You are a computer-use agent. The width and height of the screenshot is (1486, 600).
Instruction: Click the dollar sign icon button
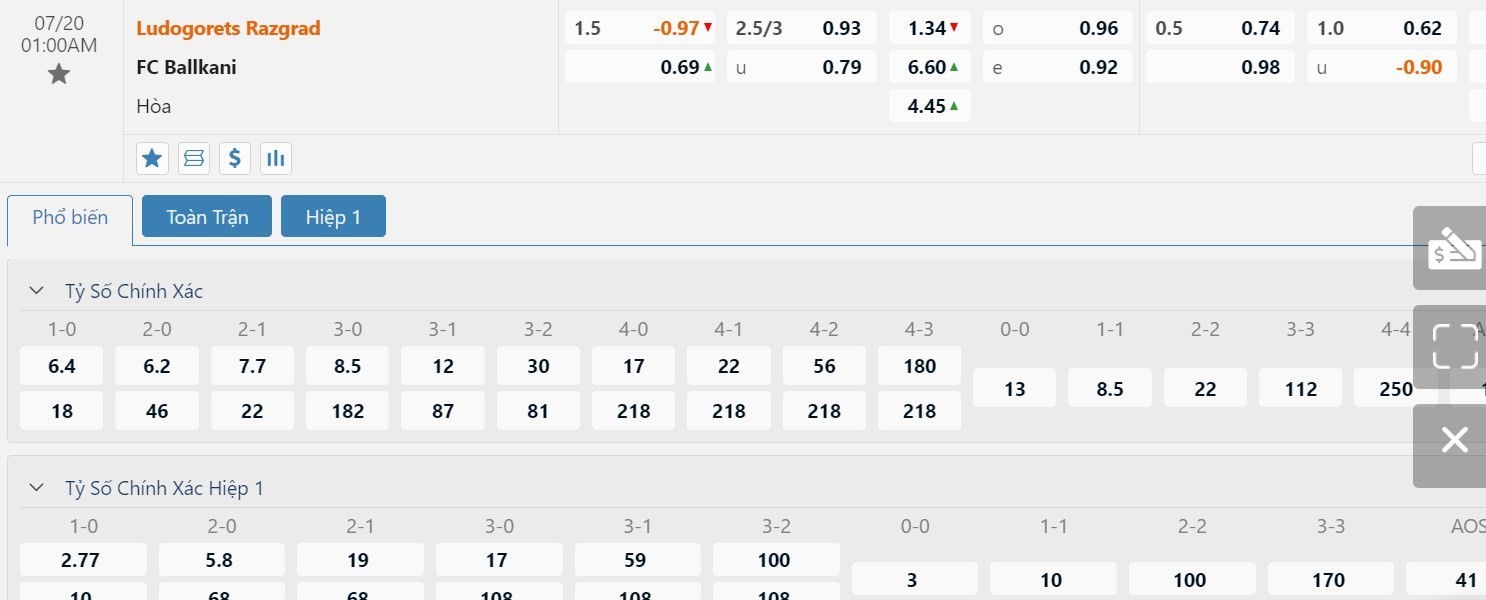(x=235, y=158)
